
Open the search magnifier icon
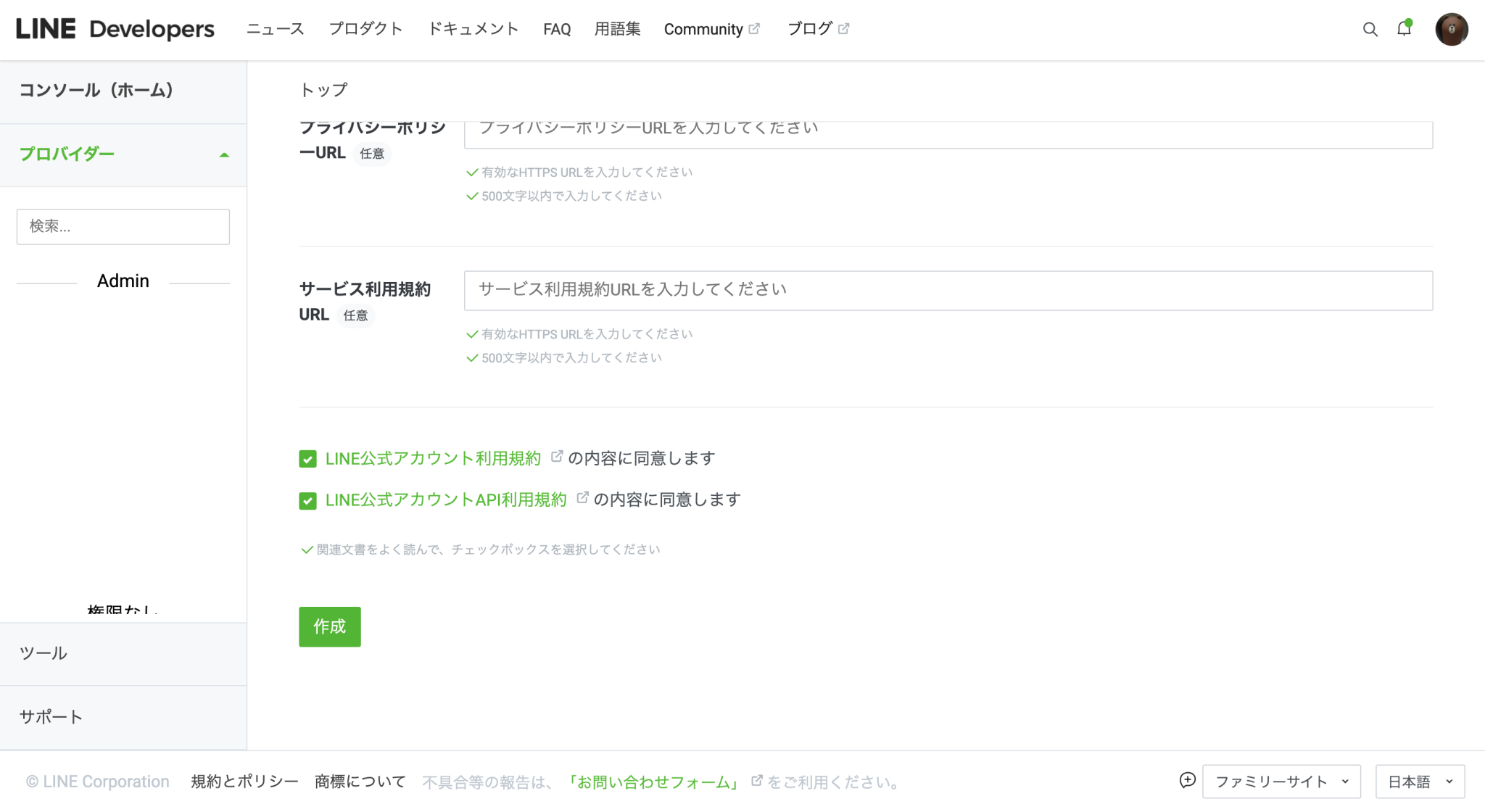pyautogui.click(x=1370, y=29)
